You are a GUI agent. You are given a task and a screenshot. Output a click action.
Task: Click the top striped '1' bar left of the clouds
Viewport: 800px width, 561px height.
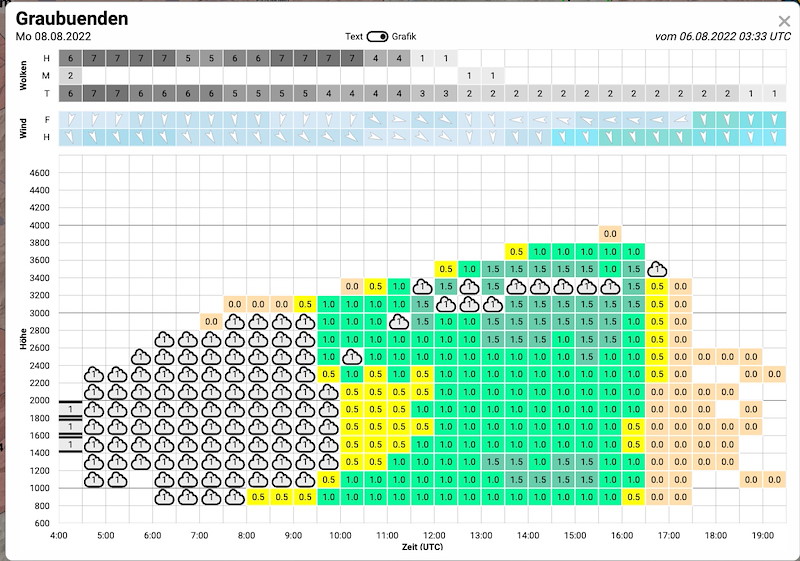tap(70, 409)
